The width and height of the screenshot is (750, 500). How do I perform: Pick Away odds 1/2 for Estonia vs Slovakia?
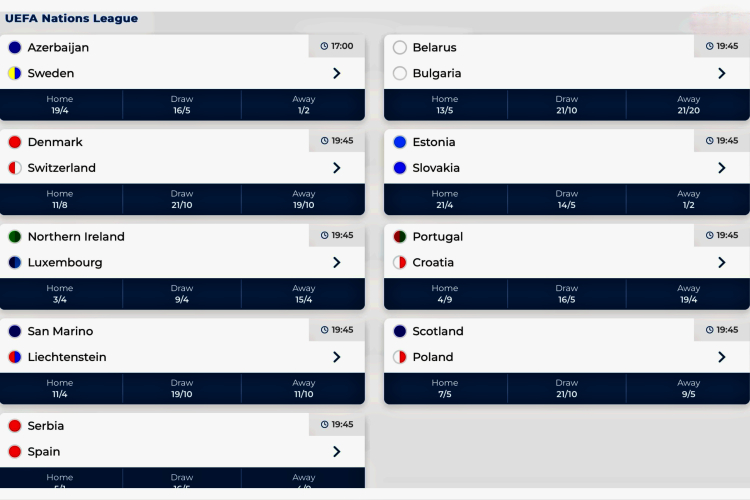688,199
